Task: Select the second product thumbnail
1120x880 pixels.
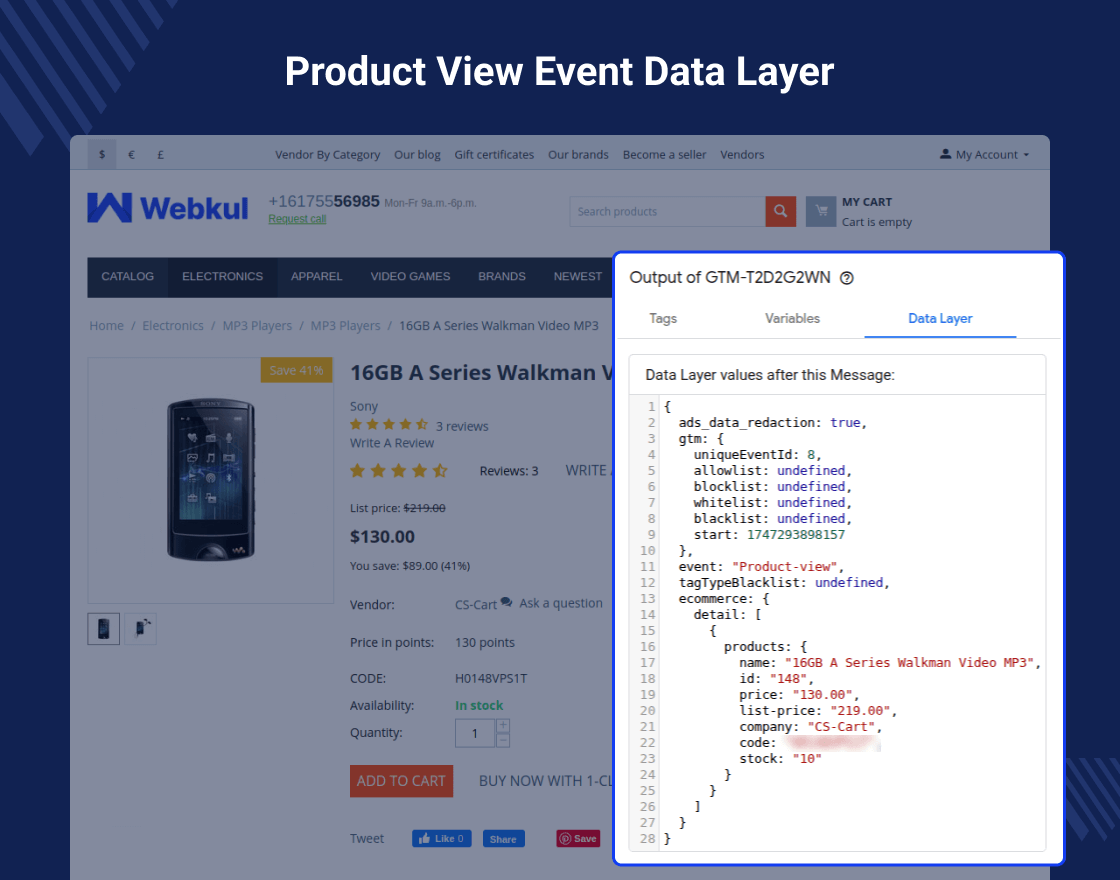Action: click(x=141, y=629)
